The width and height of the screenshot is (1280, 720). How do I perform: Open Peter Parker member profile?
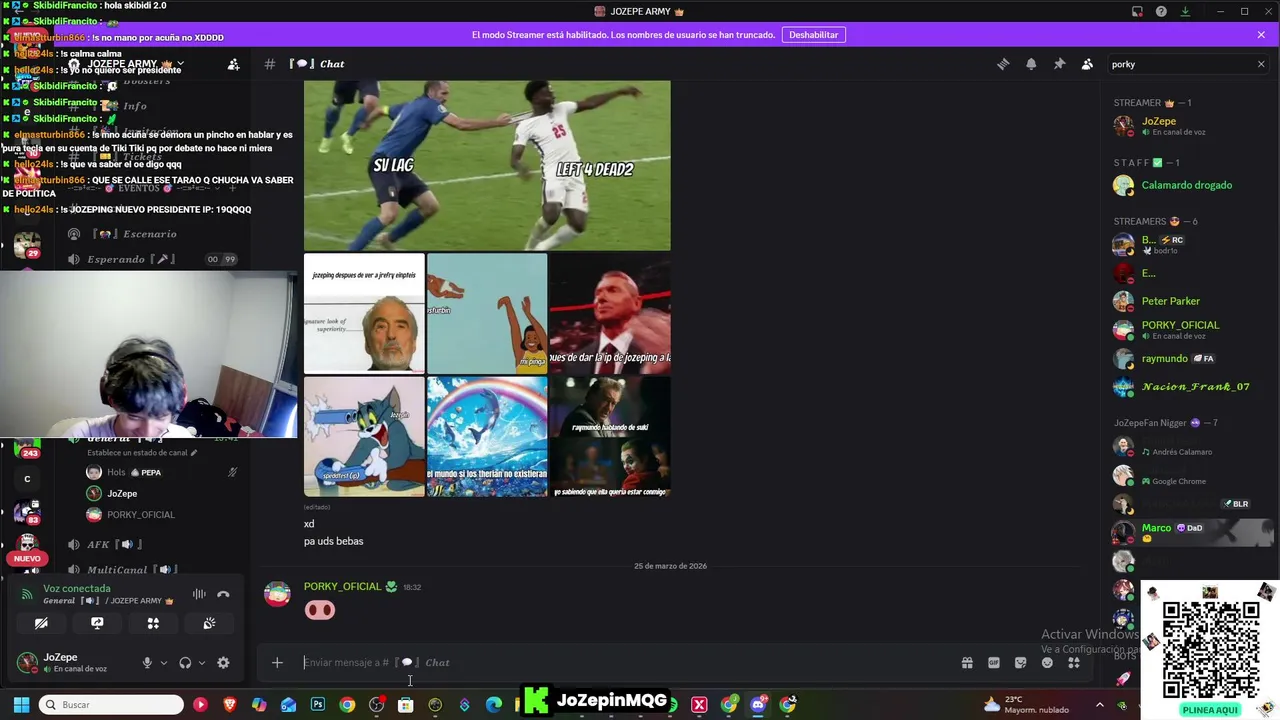[1170, 301]
